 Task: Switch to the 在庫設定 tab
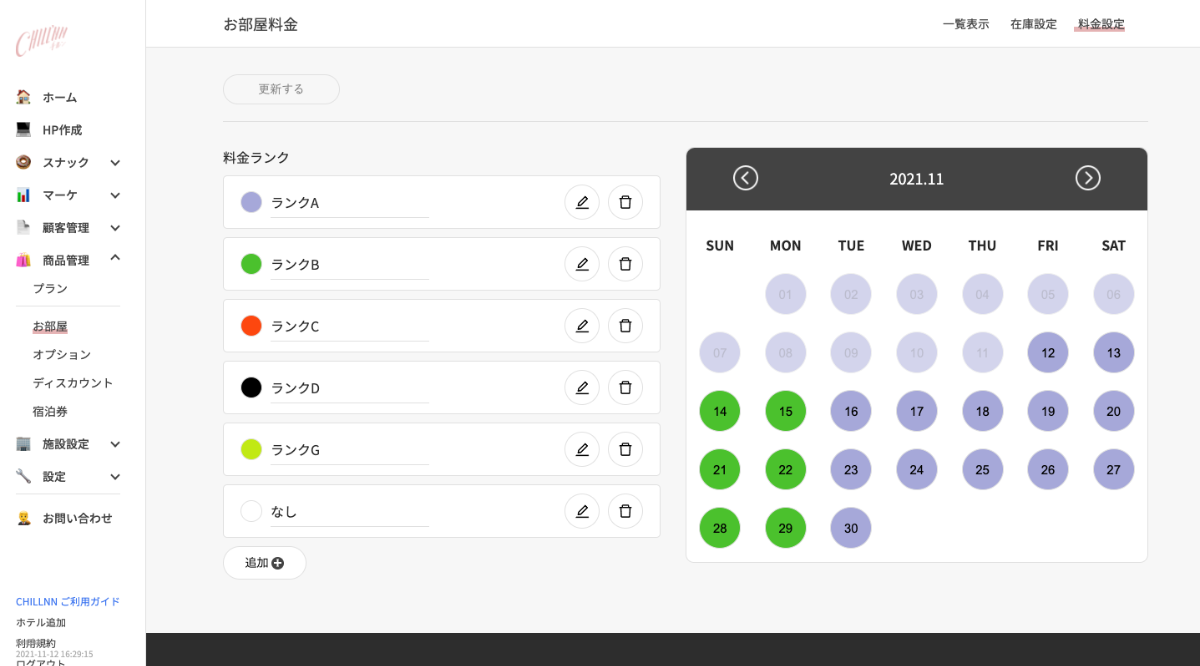[1033, 24]
